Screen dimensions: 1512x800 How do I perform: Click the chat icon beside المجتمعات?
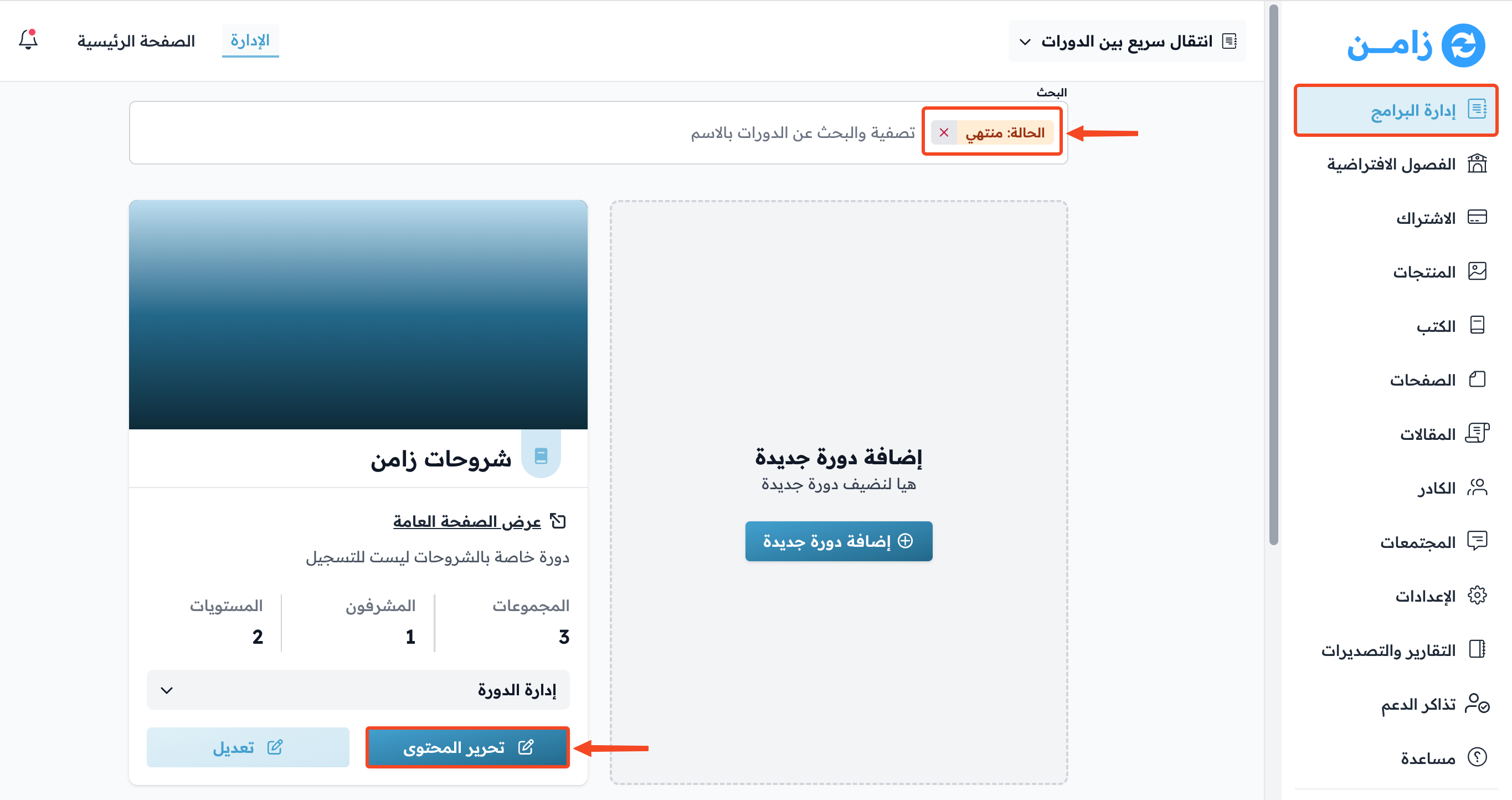tap(1477, 541)
